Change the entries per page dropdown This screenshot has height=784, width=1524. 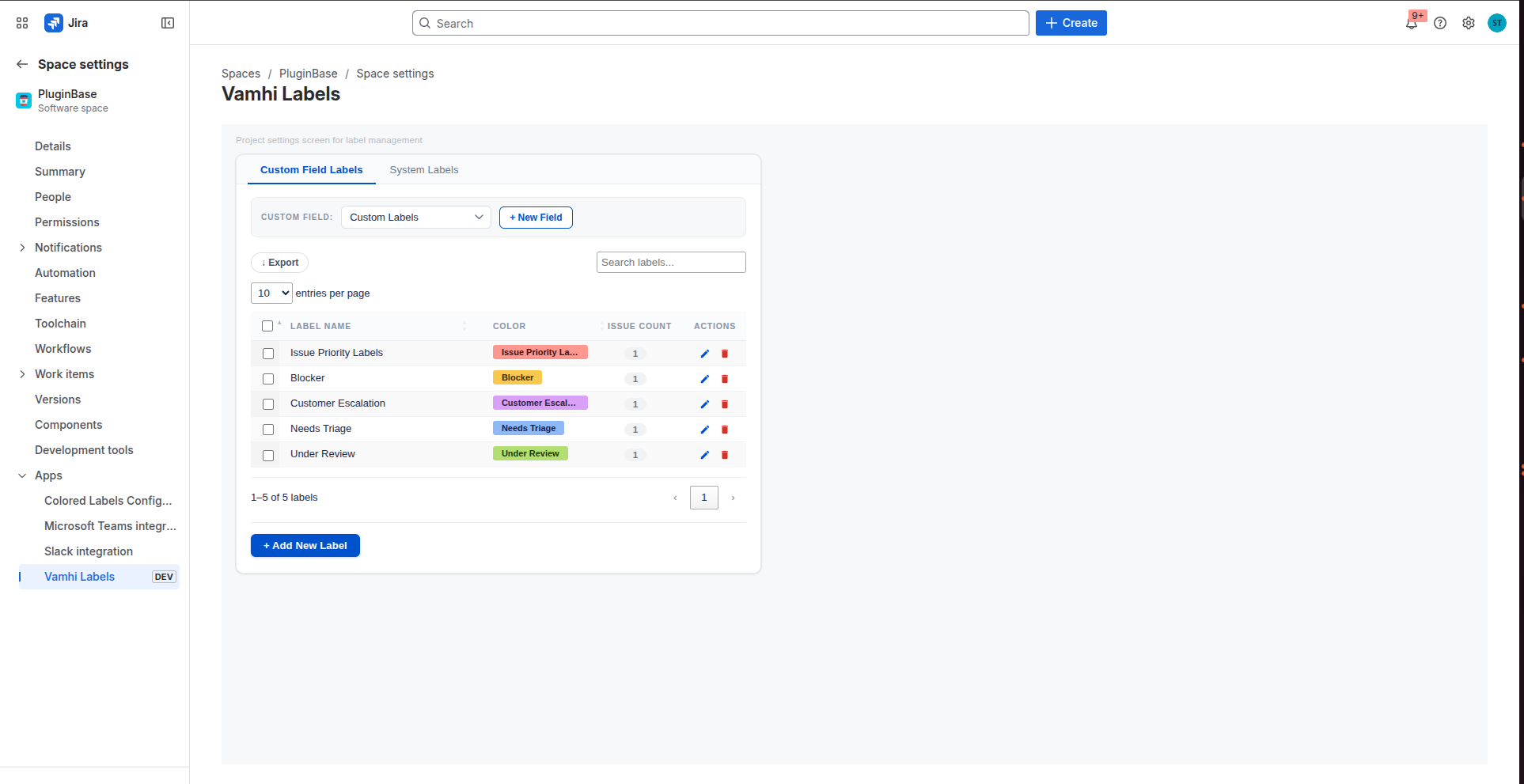point(271,294)
